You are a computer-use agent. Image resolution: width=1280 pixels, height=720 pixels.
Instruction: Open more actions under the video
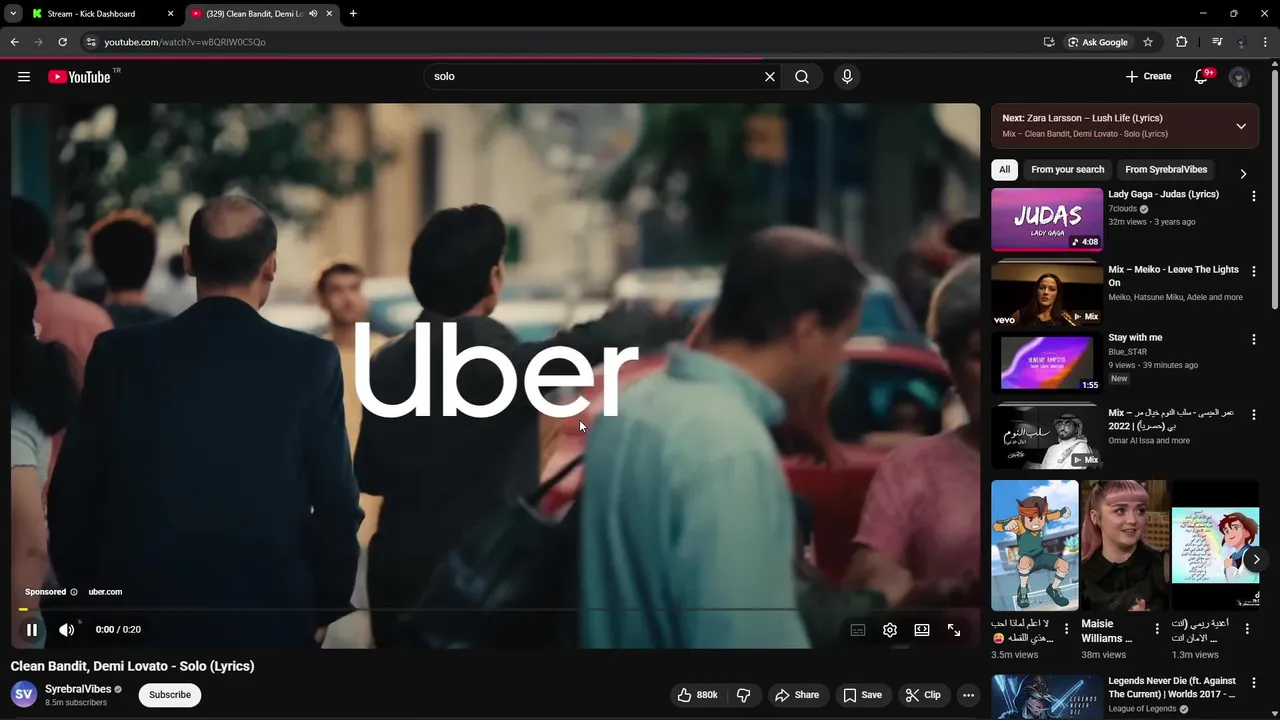click(x=968, y=695)
